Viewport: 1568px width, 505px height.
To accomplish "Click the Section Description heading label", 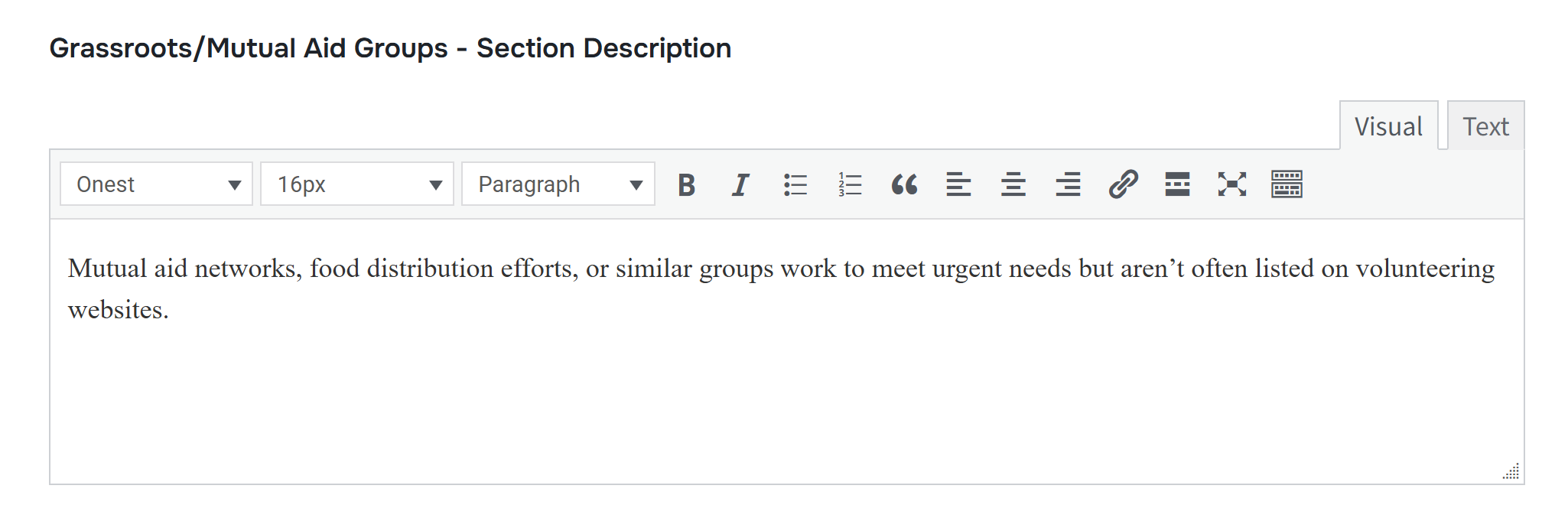I will click(390, 48).
